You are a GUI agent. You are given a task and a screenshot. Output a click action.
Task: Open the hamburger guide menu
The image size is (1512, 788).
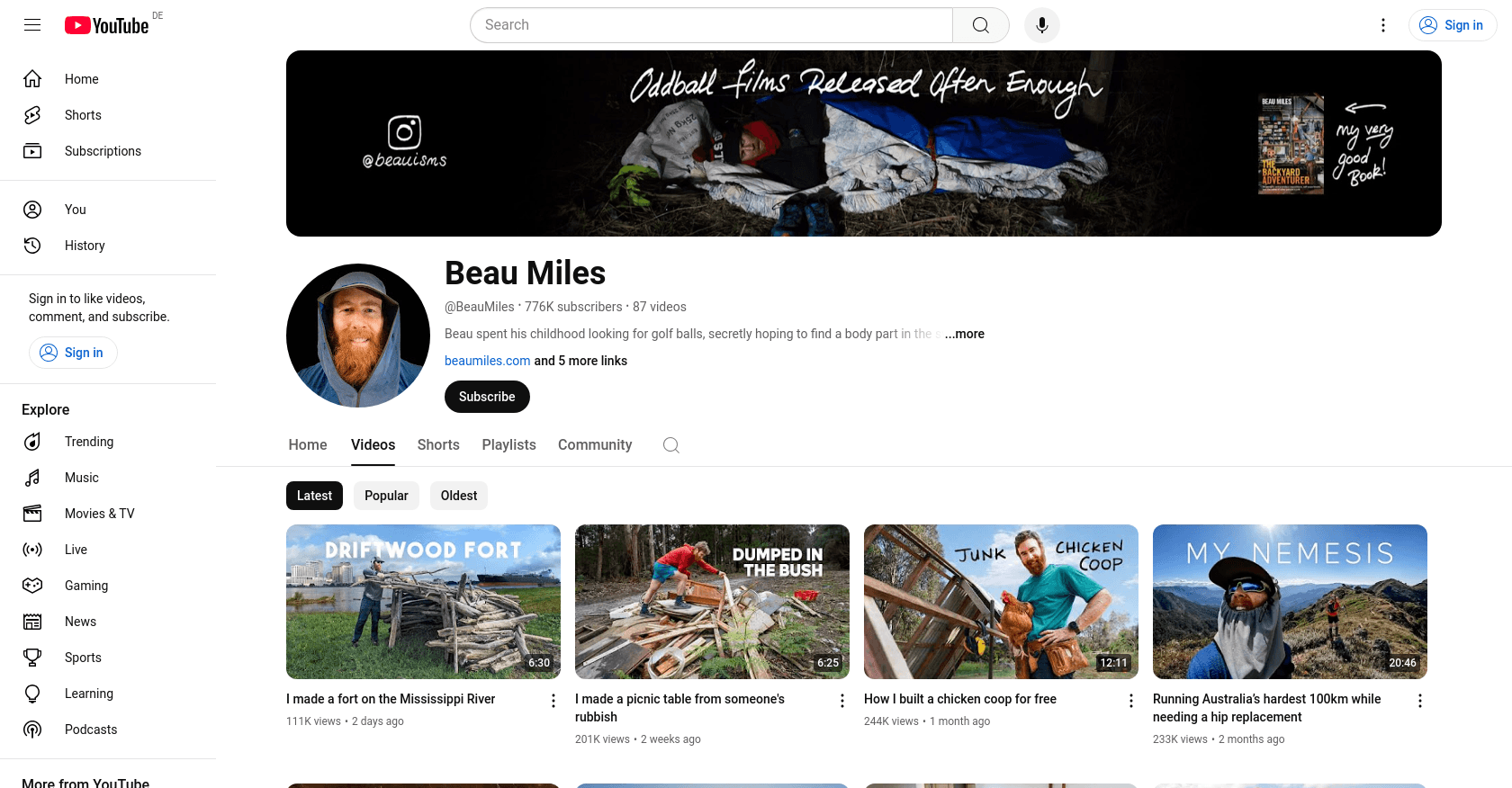(32, 25)
